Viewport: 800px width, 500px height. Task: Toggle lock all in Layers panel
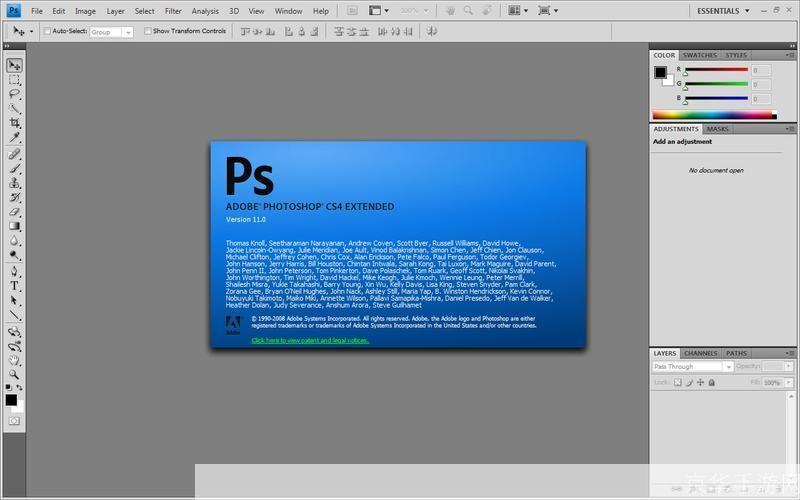[712, 382]
